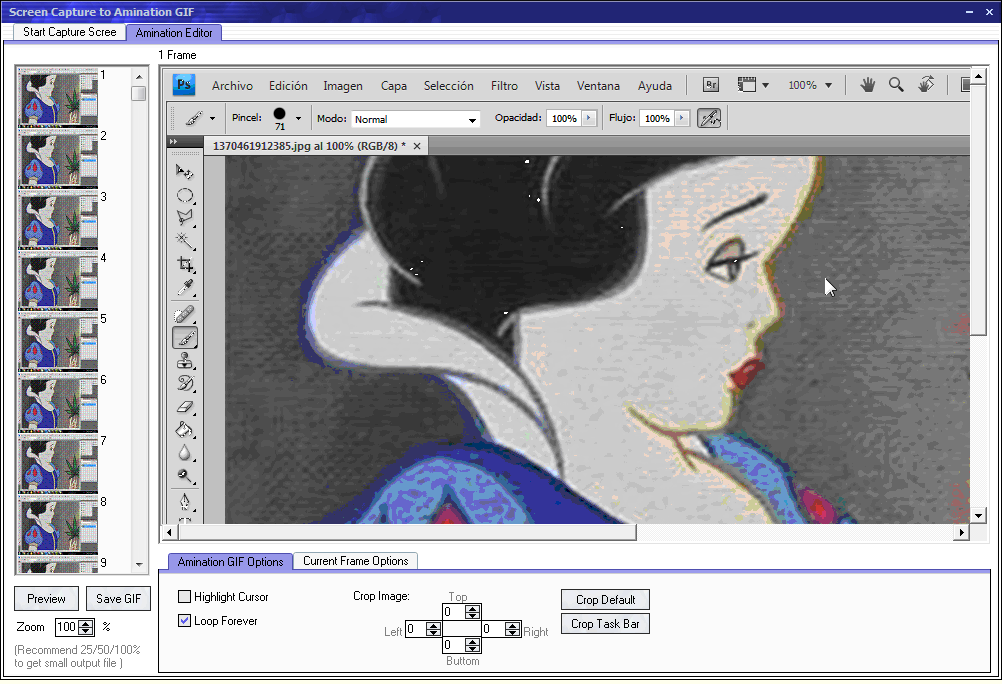Expand the collapsed toolbox double arrows
Viewport: 1002px width, 684px height.
[x=173, y=141]
